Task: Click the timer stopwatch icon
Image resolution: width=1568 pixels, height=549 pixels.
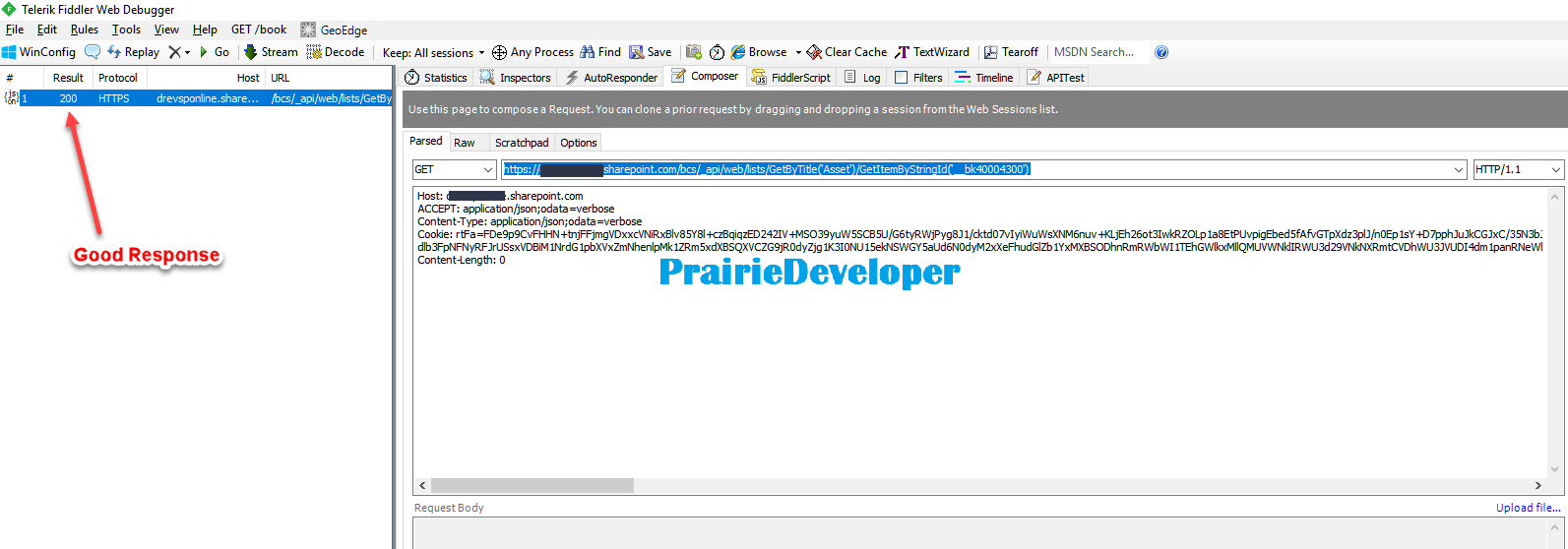Action: 717,52
